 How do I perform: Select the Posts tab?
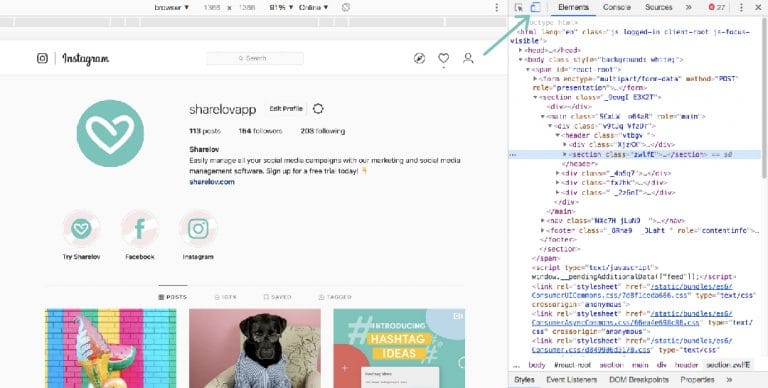click(x=172, y=297)
